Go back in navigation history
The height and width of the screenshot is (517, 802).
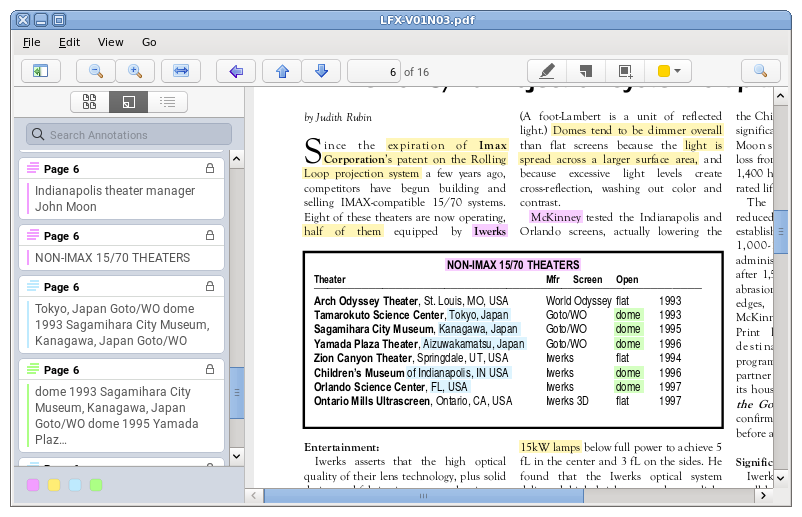[236, 71]
